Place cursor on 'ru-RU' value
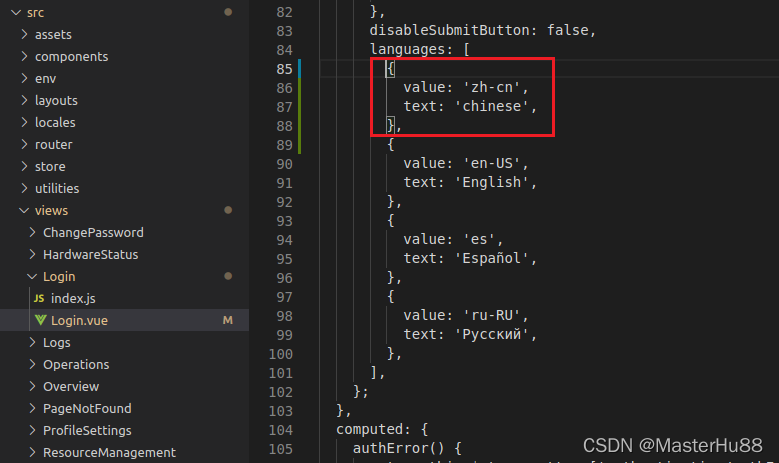The height and width of the screenshot is (463, 779). click(492, 315)
